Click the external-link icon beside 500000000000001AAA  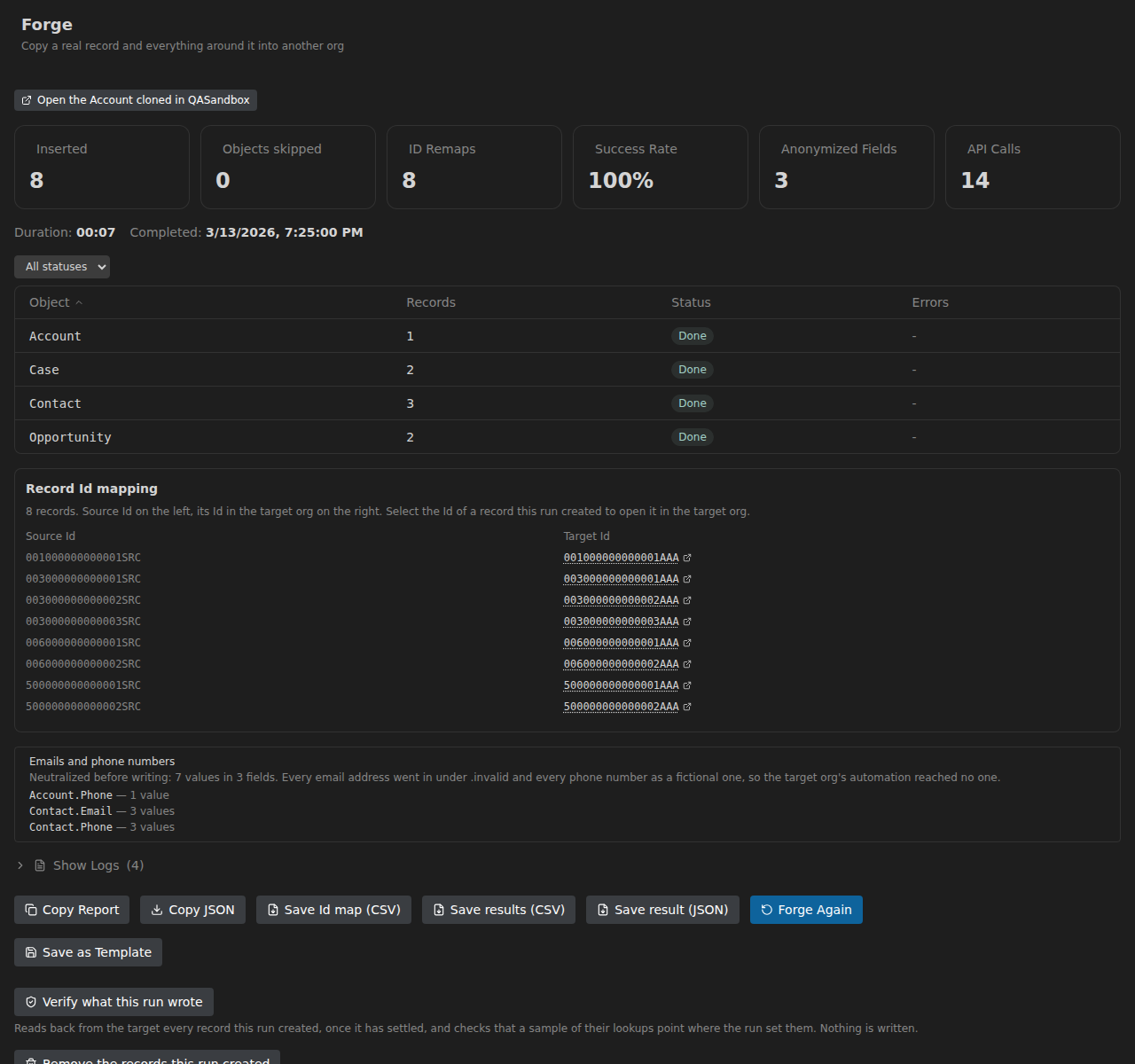point(687,685)
